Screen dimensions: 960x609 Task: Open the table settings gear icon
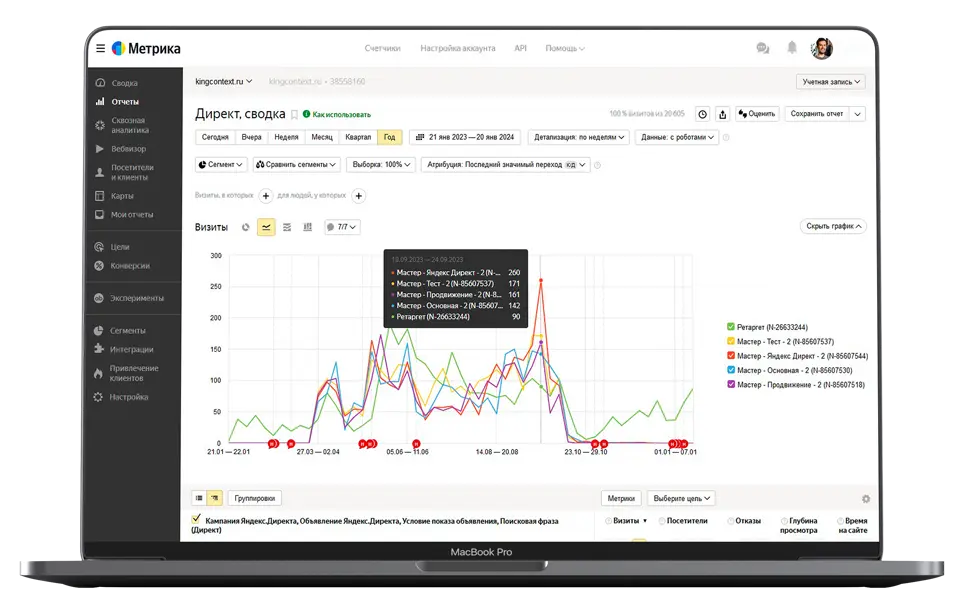[865, 499]
